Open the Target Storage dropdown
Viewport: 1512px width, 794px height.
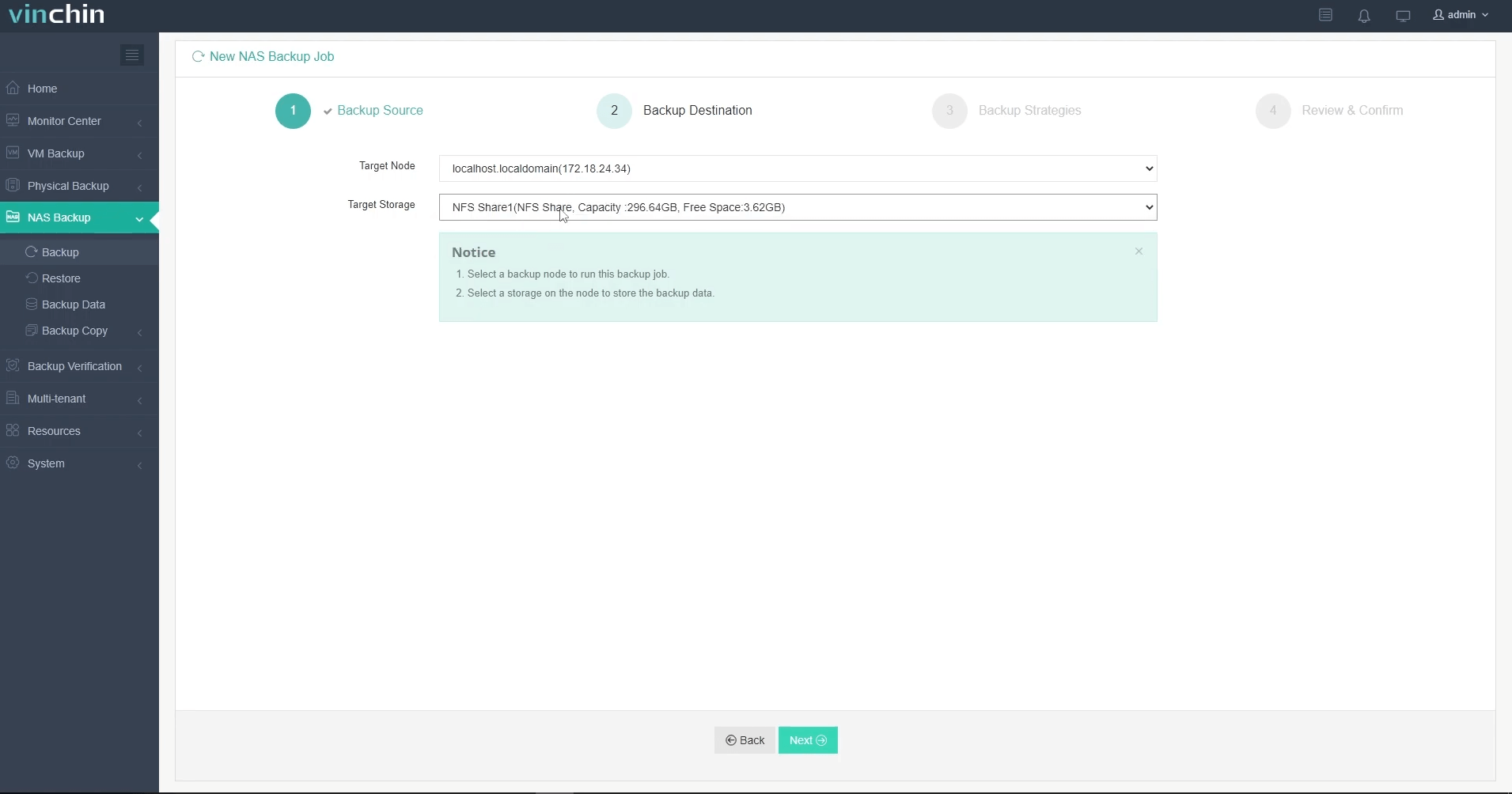pyautogui.click(x=798, y=207)
